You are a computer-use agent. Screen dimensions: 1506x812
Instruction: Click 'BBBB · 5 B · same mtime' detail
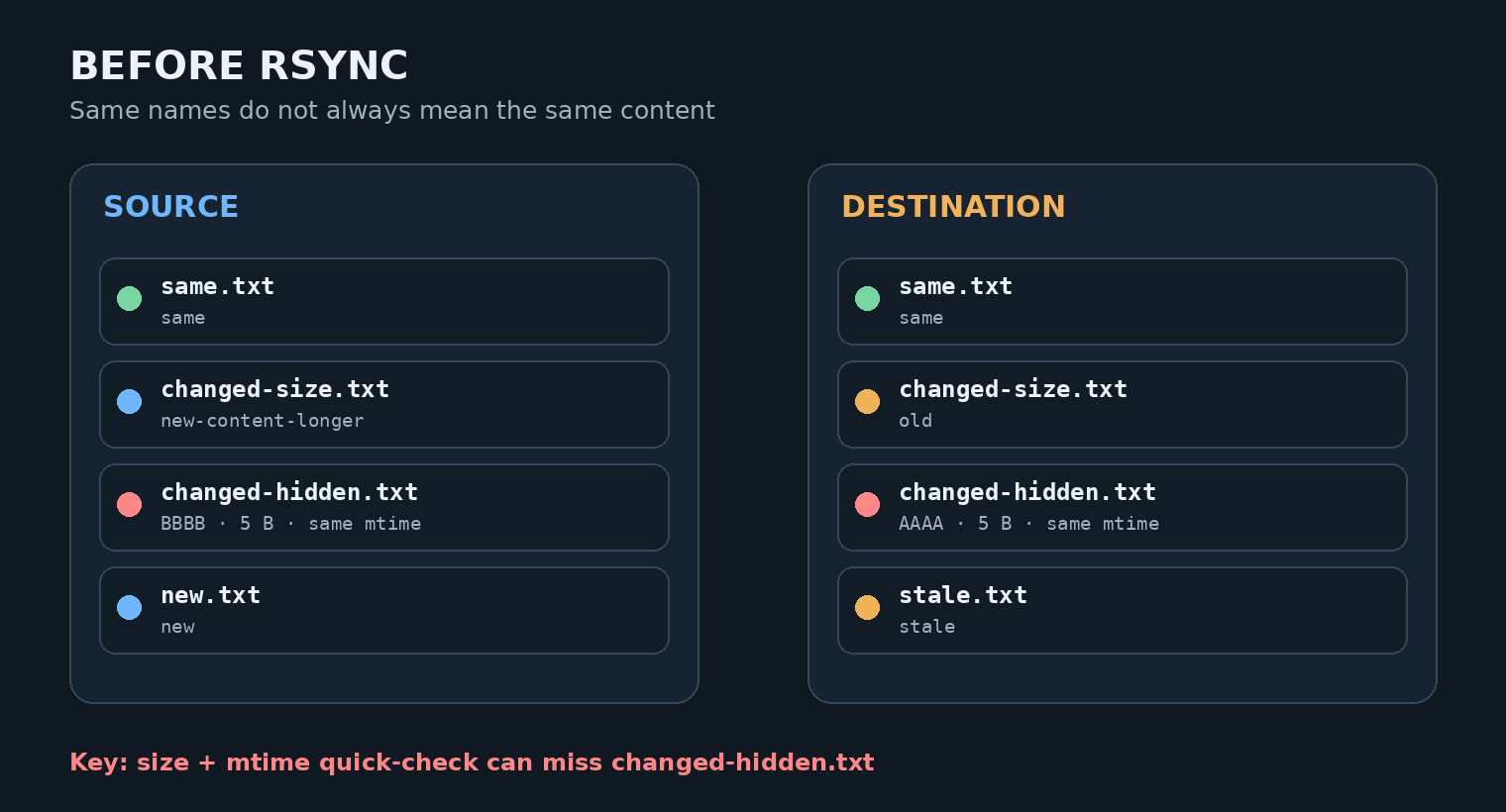pyautogui.click(x=290, y=524)
